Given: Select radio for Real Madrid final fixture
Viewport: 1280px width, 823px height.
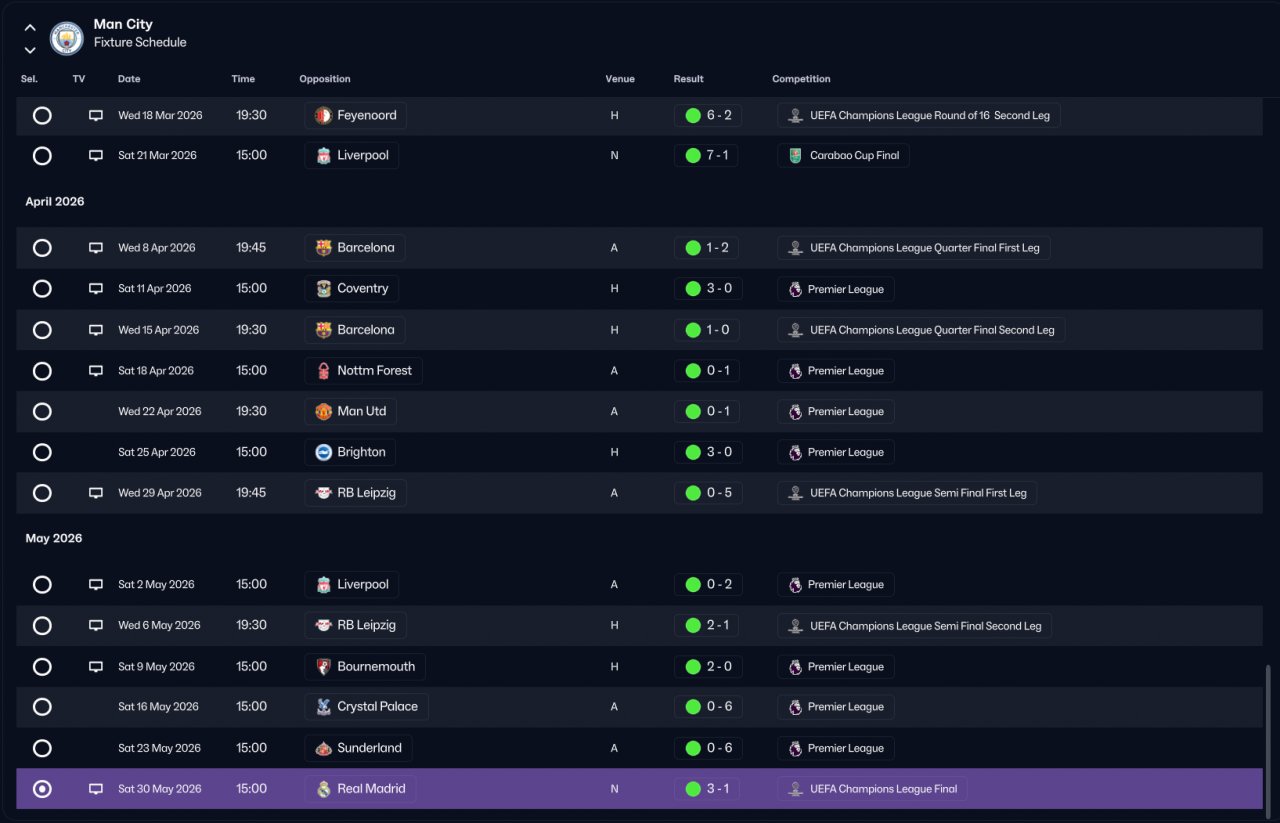Looking at the screenshot, I should pos(42,789).
